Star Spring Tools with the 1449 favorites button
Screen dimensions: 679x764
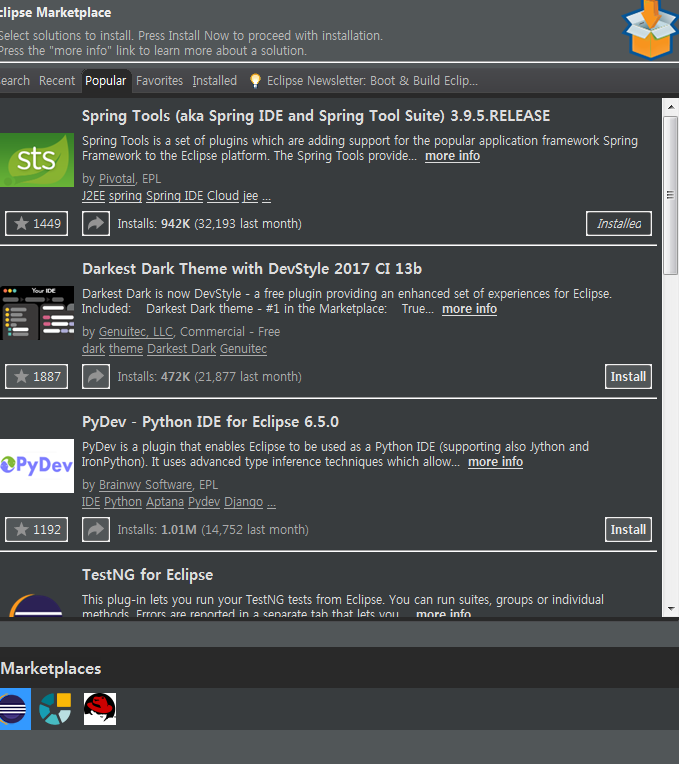coord(36,224)
